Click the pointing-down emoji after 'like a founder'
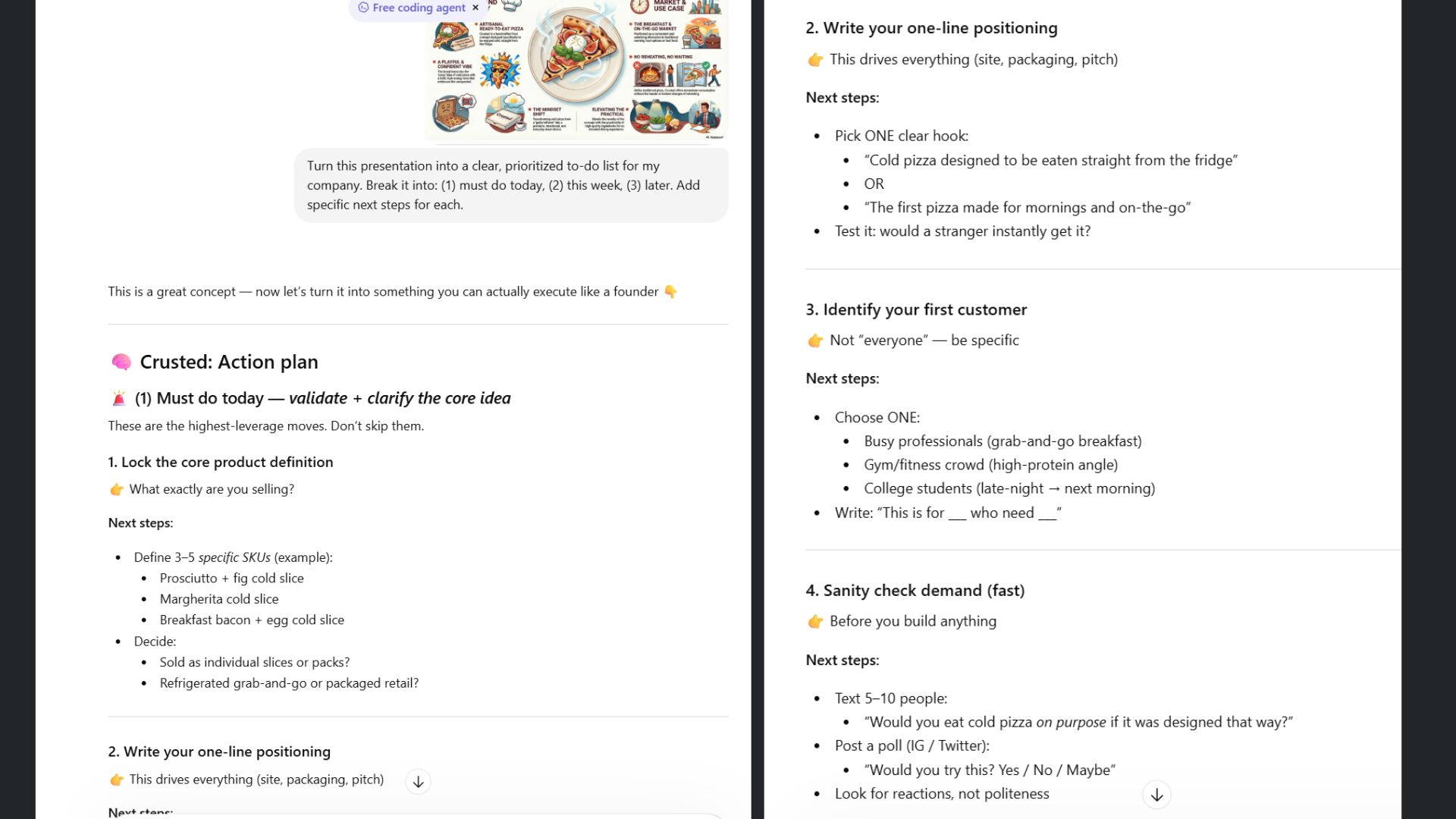Image resolution: width=1456 pixels, height=819 pixels. coord(670,292)
